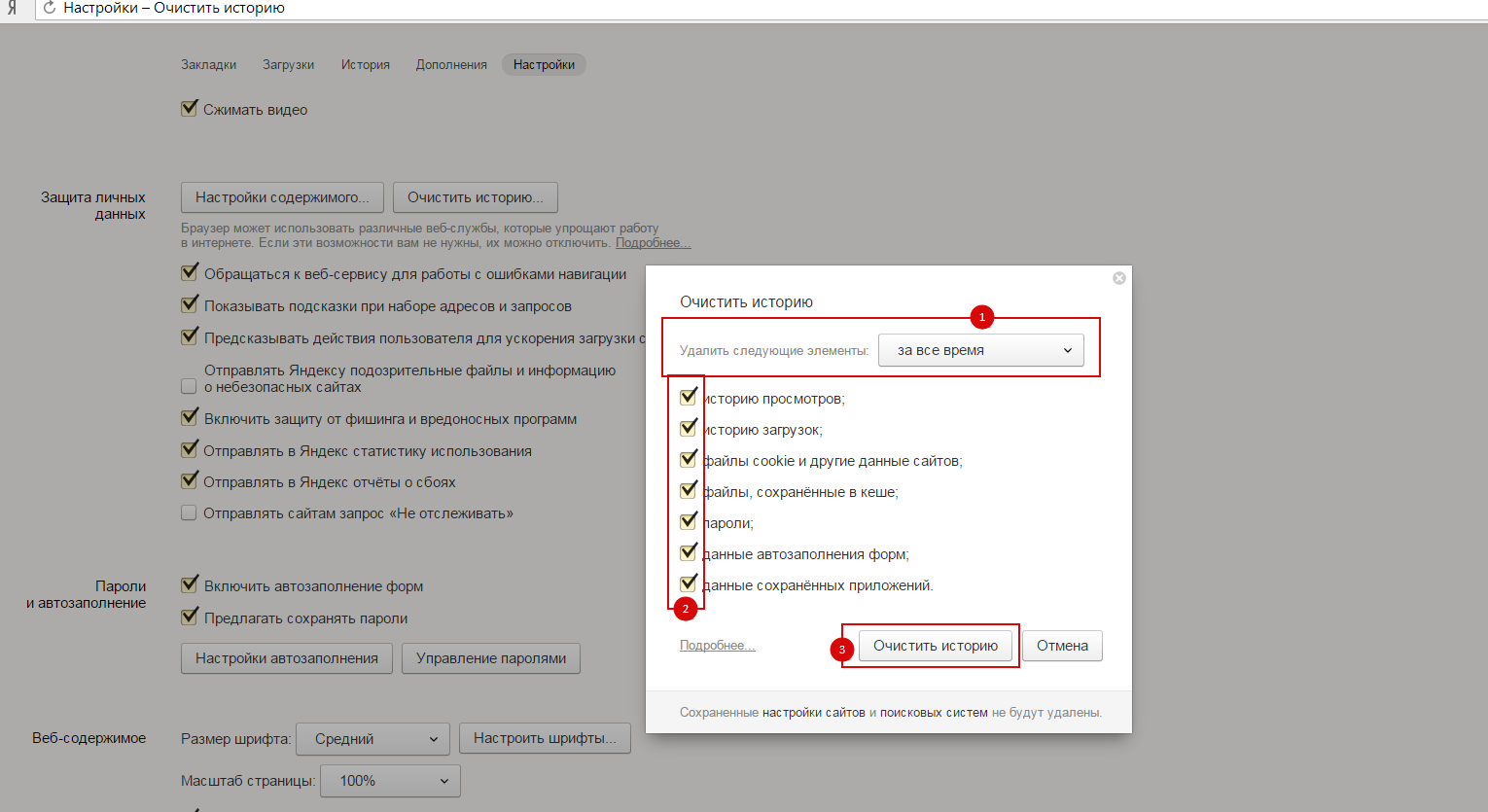Viewport: 1488px width, 812px height.
Task: Confirm with Очистить историю dialog button
Action: 936,646
